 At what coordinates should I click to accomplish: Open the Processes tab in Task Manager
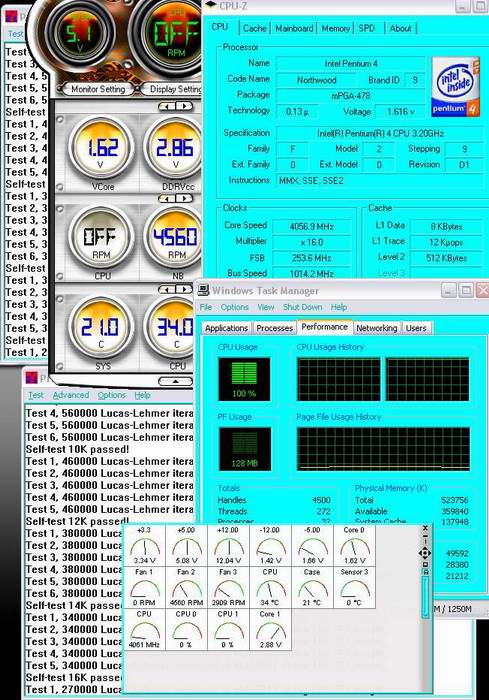click(274, 328)
